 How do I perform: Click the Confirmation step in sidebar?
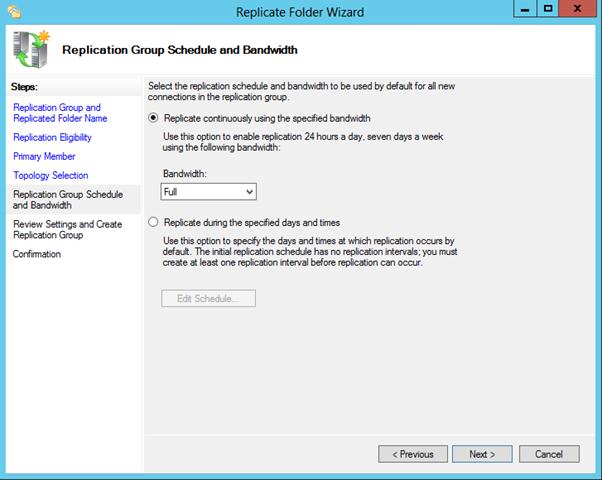pos(37,254)
